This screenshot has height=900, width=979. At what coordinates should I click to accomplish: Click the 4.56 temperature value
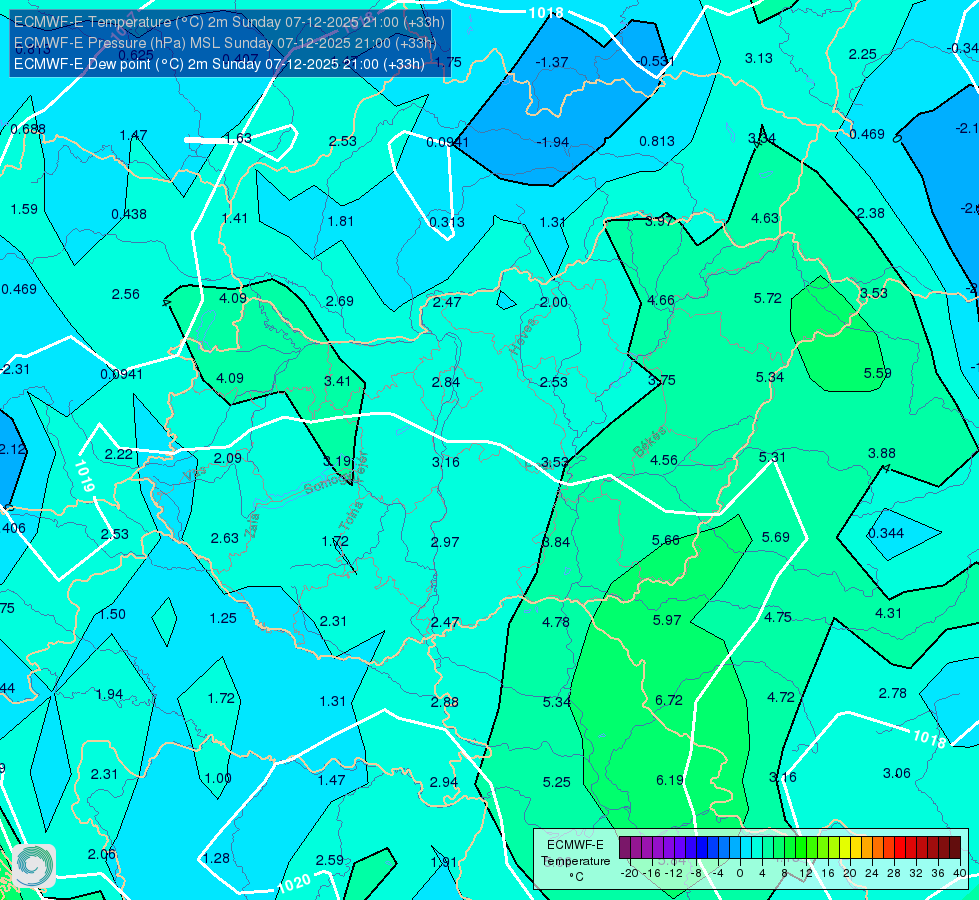click(x=664, y=460)
